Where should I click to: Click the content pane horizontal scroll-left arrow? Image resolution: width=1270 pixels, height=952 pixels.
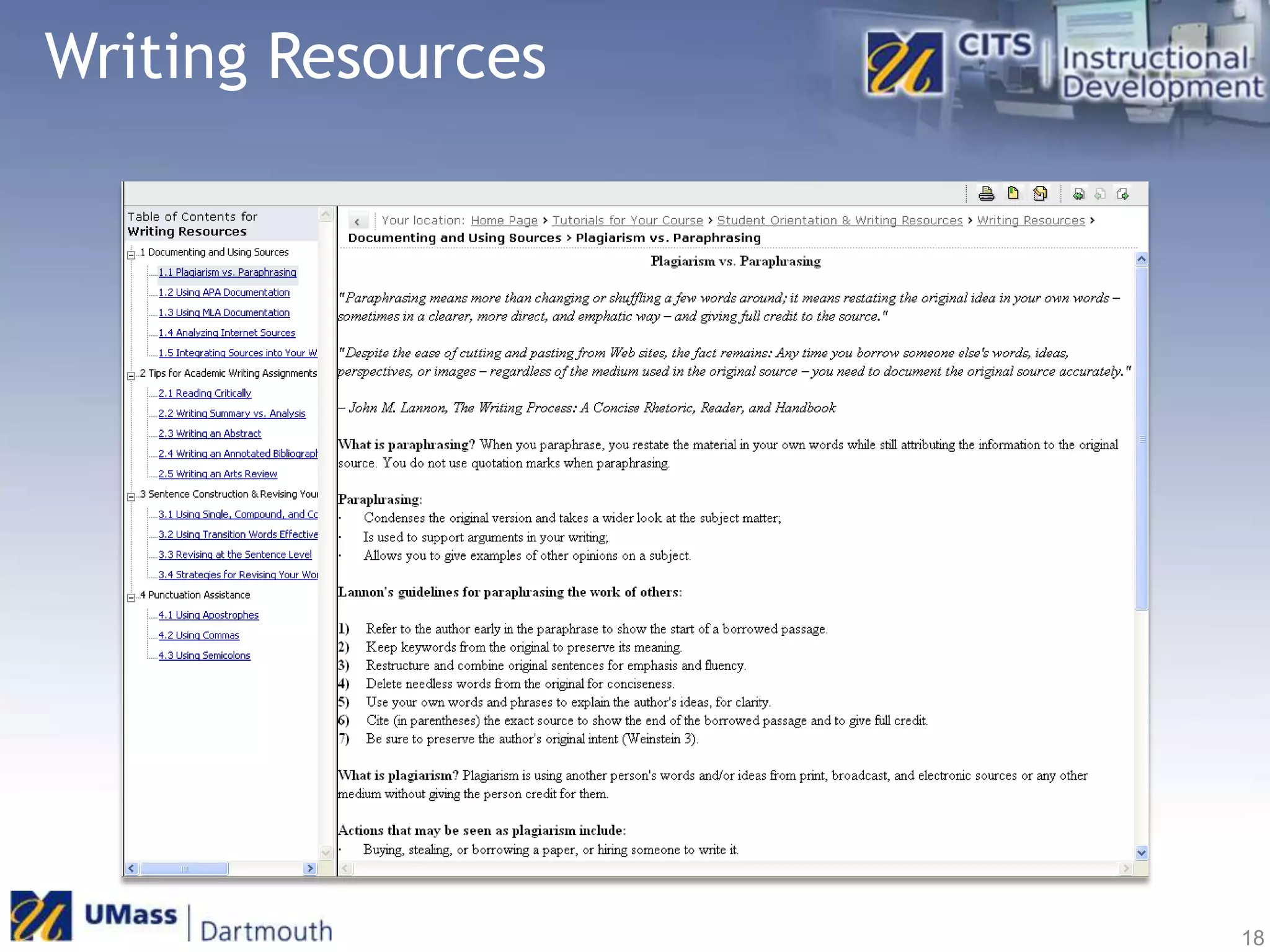tap(346, 868)
